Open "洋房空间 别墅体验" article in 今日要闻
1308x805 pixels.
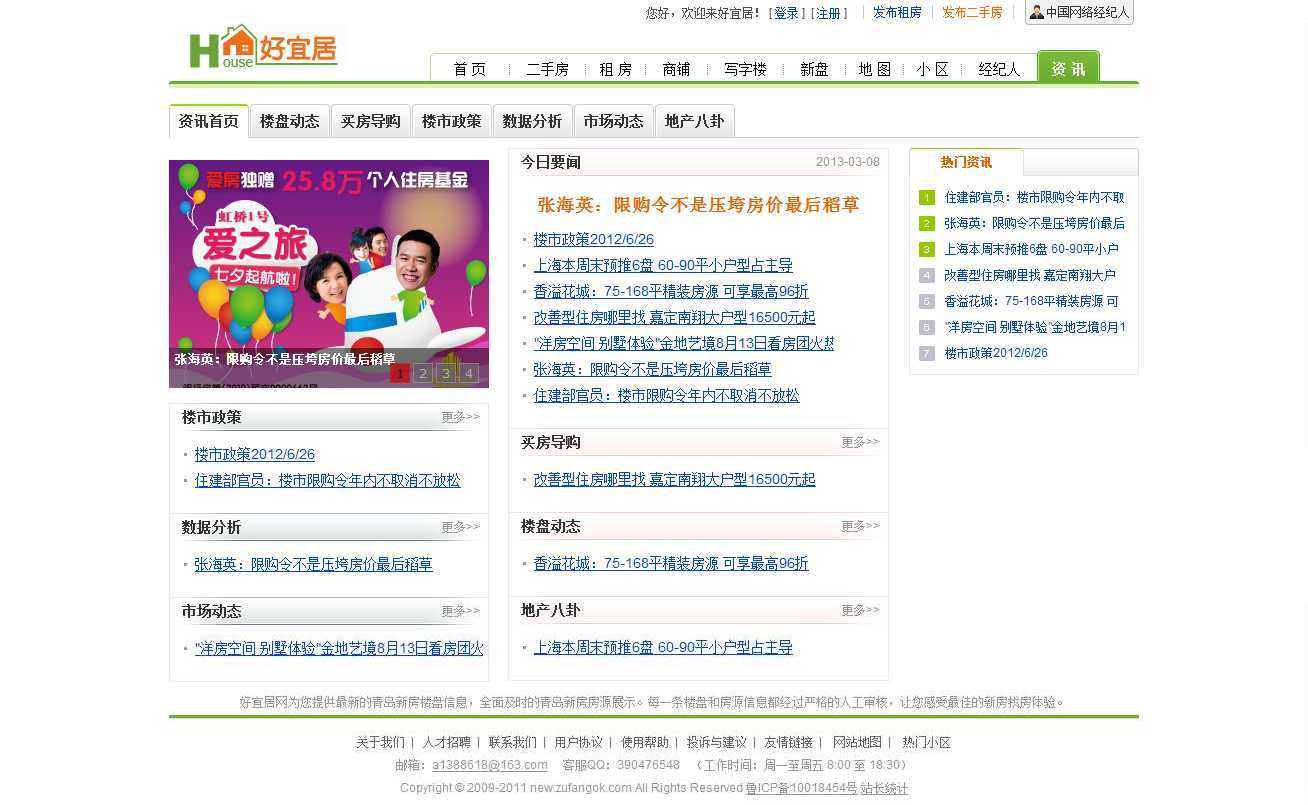pos(683,344)
